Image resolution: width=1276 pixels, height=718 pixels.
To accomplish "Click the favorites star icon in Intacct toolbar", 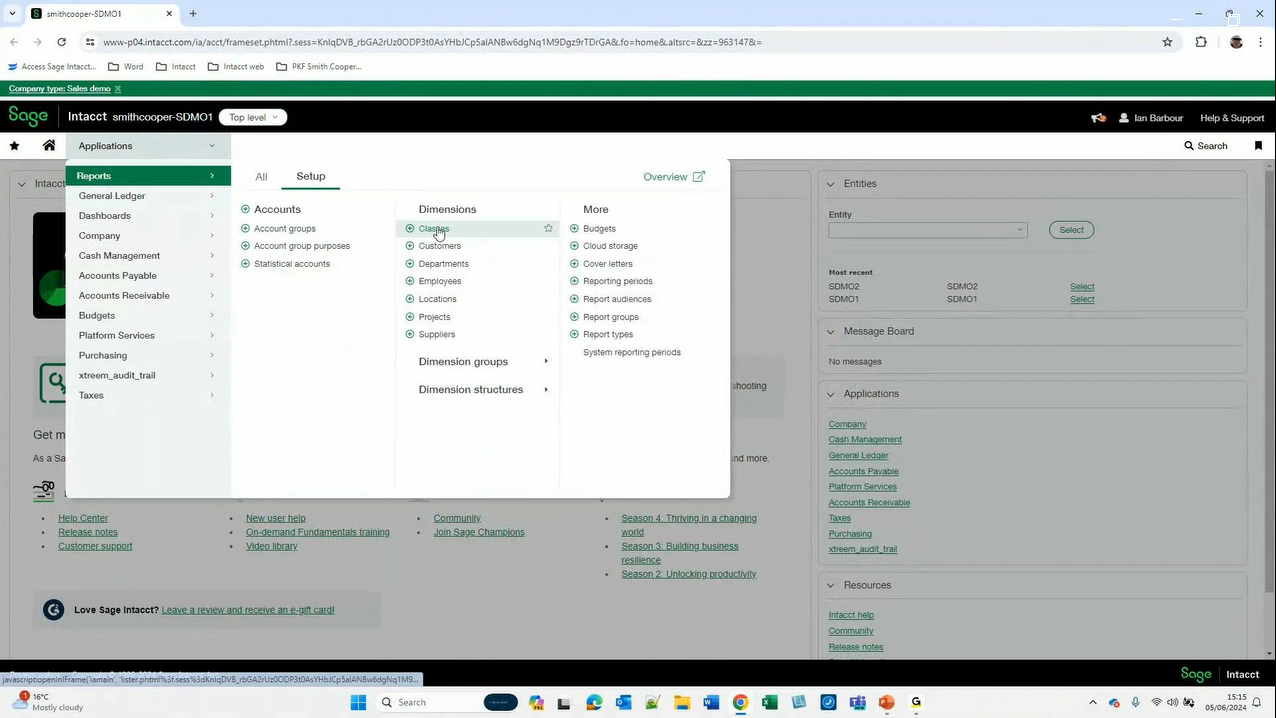I will click(x=14, y=146).
